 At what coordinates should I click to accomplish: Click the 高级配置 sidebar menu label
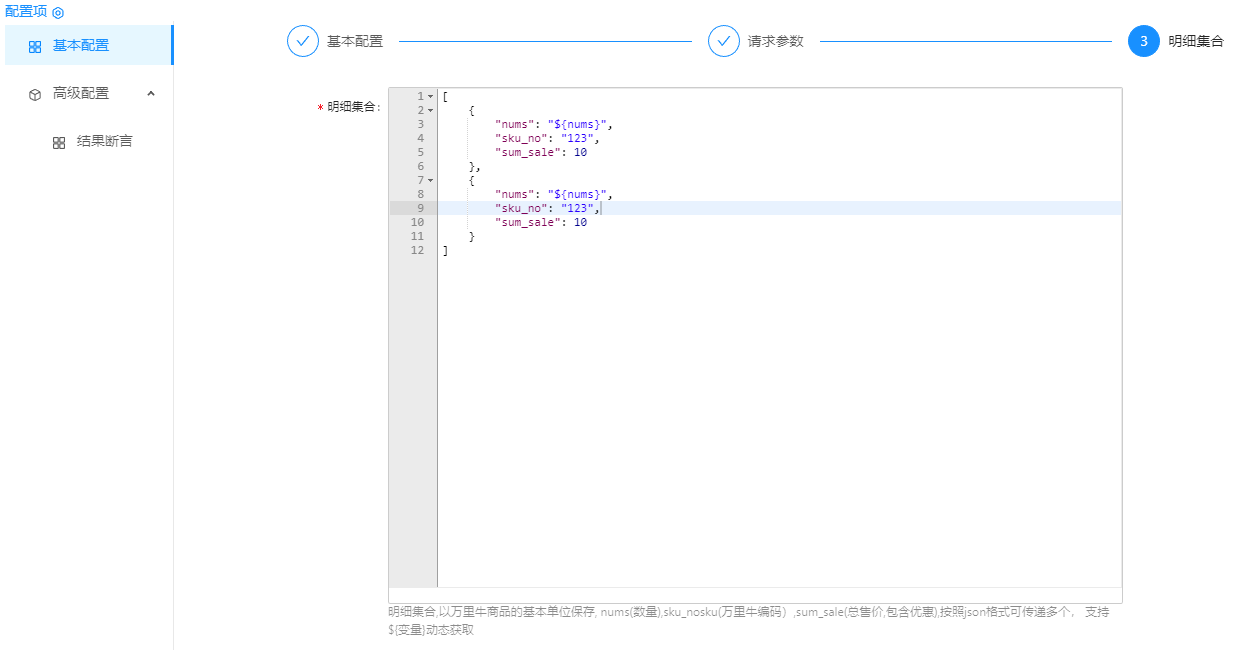[x=81, y=93]
